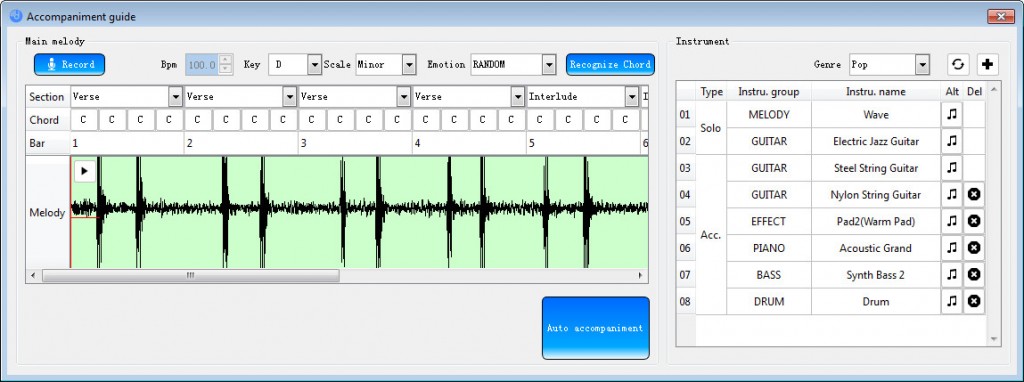Screen dimensions: 1024x382
Task: Click Alt note icon for Acoustic Grand
Action: pyautogui.click(x=952, y=248)
